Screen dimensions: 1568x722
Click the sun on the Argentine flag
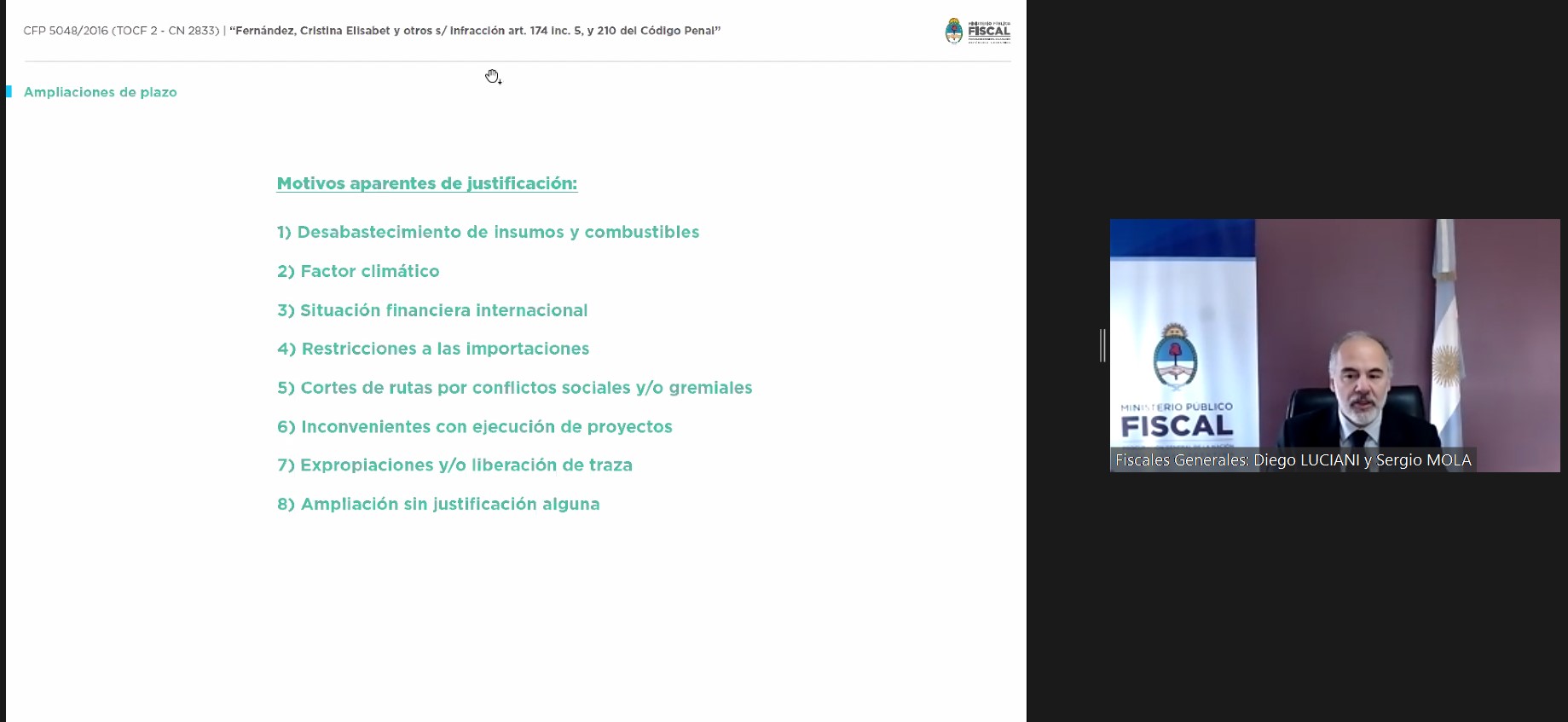point(1446,364)
